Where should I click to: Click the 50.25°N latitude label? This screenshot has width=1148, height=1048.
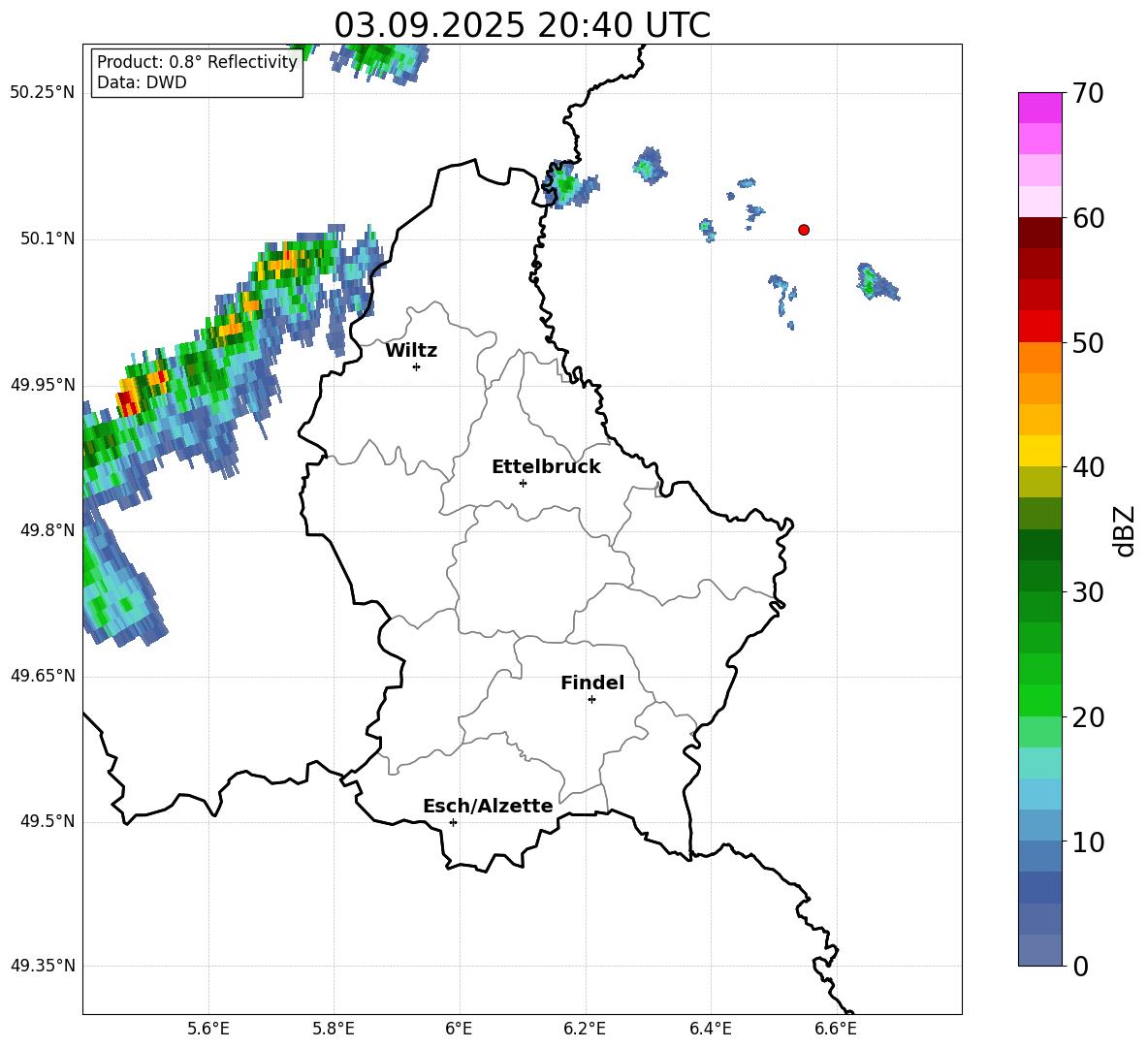43,93
